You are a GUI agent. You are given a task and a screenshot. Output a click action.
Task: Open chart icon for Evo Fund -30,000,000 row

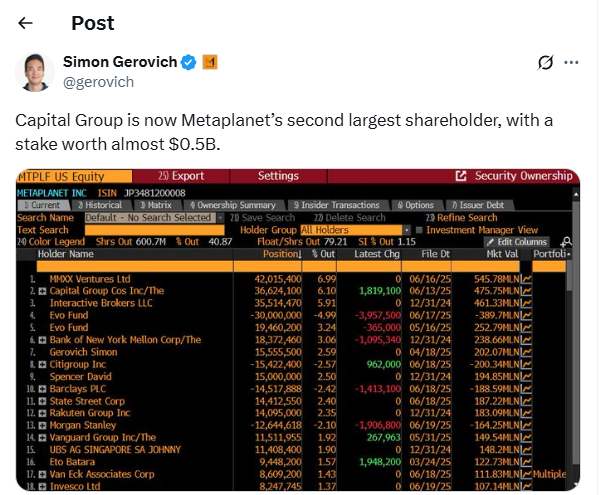pos(526,315)
